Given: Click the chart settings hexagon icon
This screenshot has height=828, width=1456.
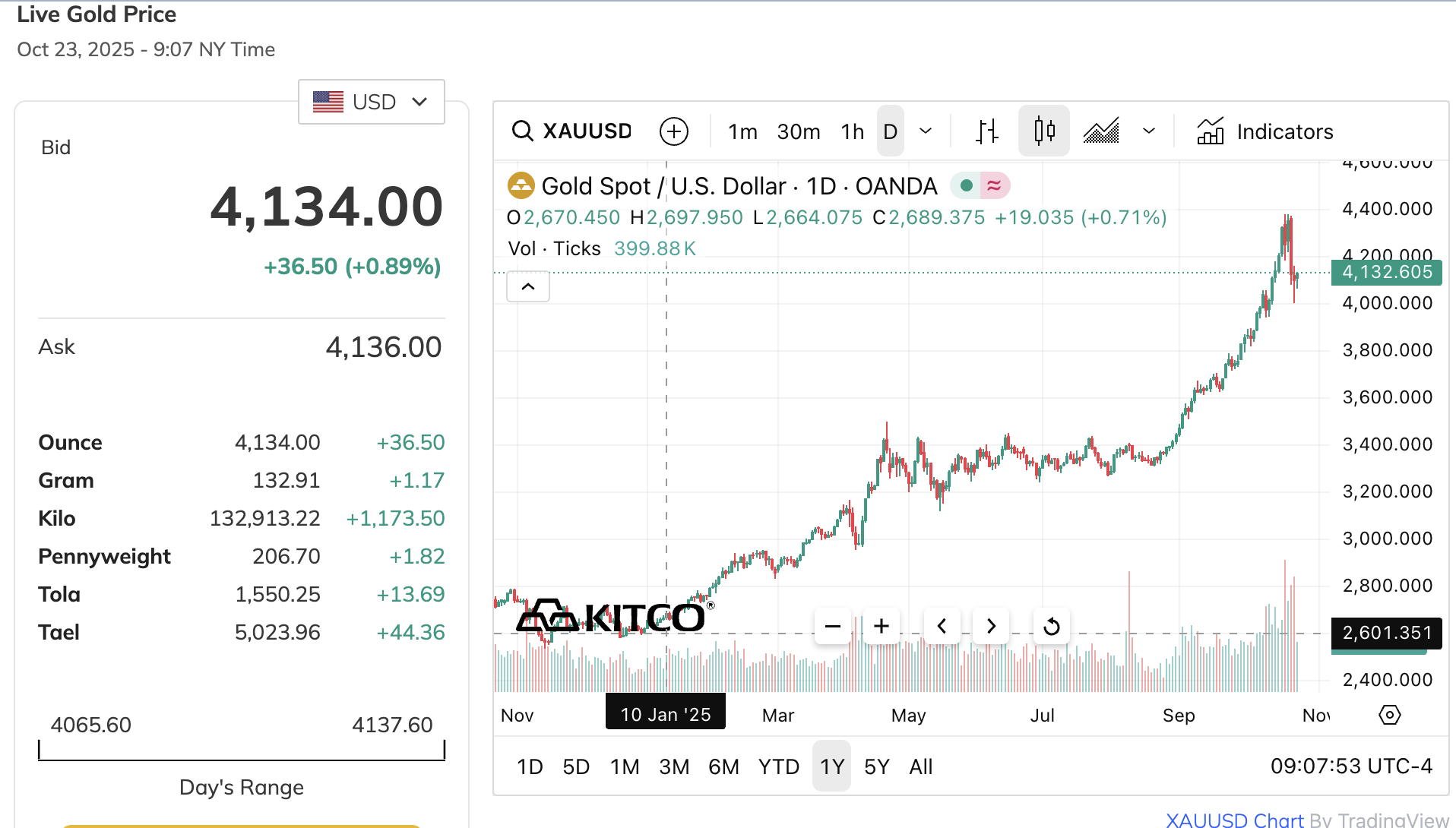Looking at the screenshot, I should [1389, 715].
